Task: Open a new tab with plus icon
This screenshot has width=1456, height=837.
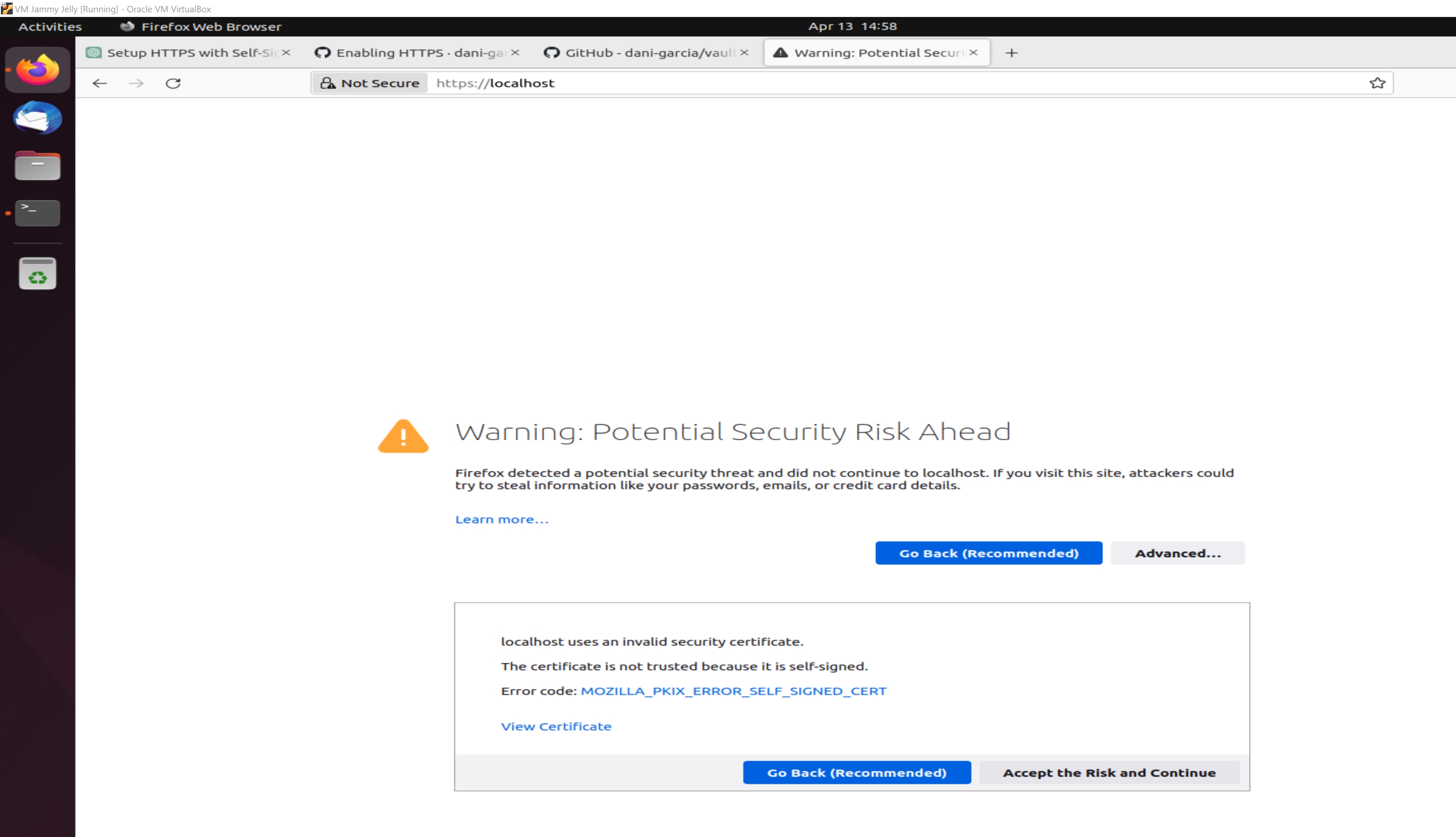Action: 1011,53
